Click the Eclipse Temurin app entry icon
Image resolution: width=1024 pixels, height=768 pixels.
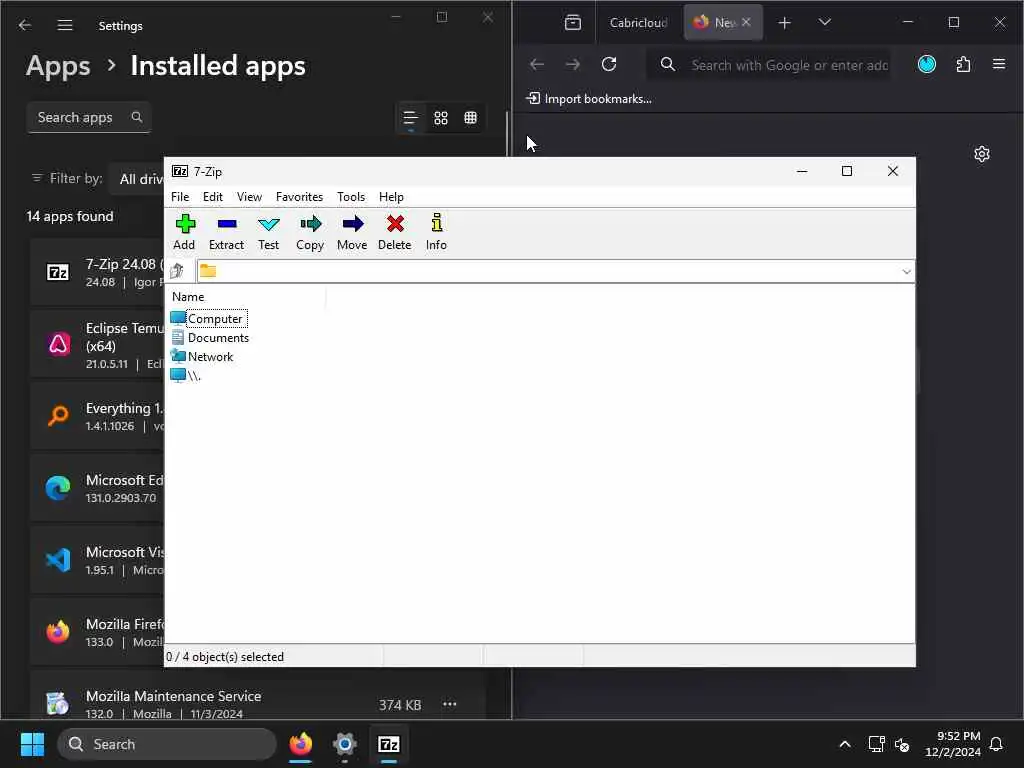(58, 344)
